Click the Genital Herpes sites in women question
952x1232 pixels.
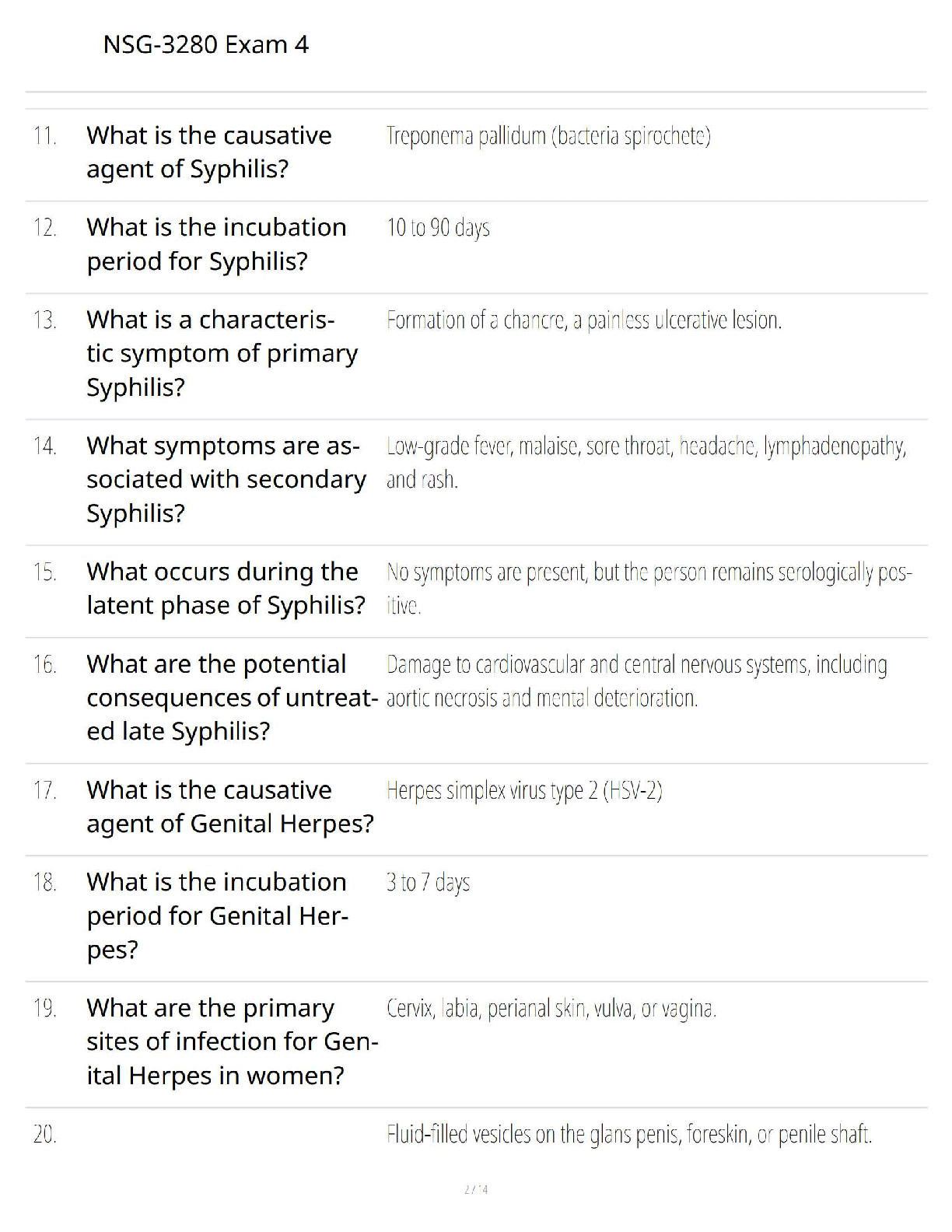232,1041
